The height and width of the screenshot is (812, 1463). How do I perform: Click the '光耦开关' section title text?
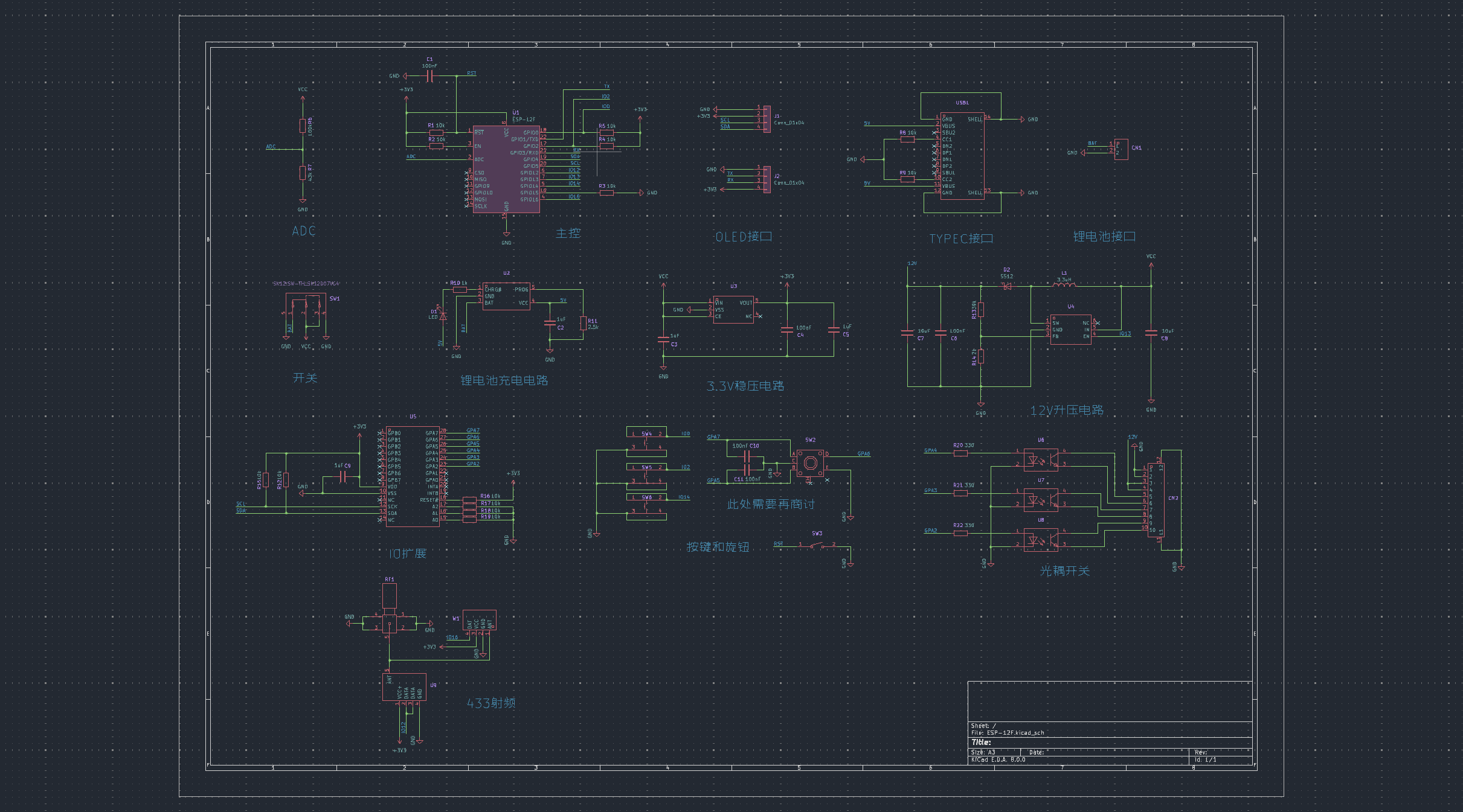1064,571
